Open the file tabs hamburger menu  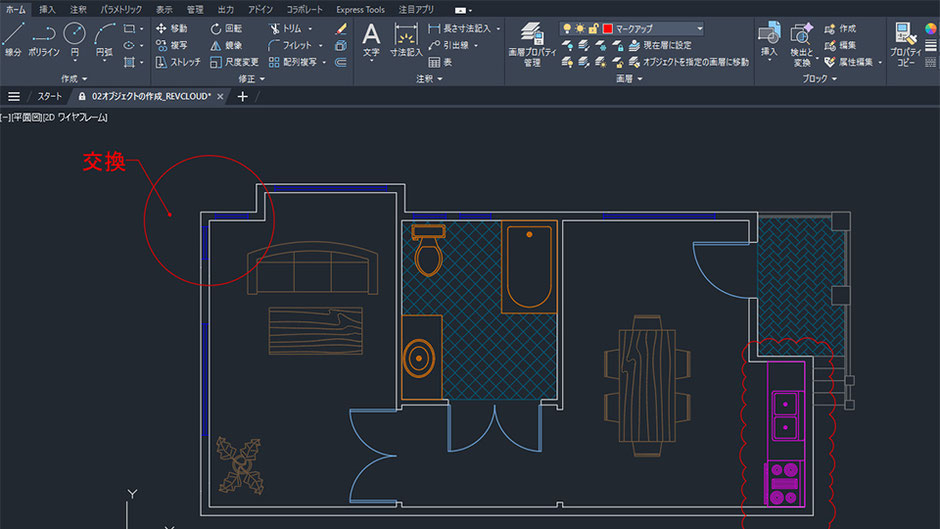point(13,96)
